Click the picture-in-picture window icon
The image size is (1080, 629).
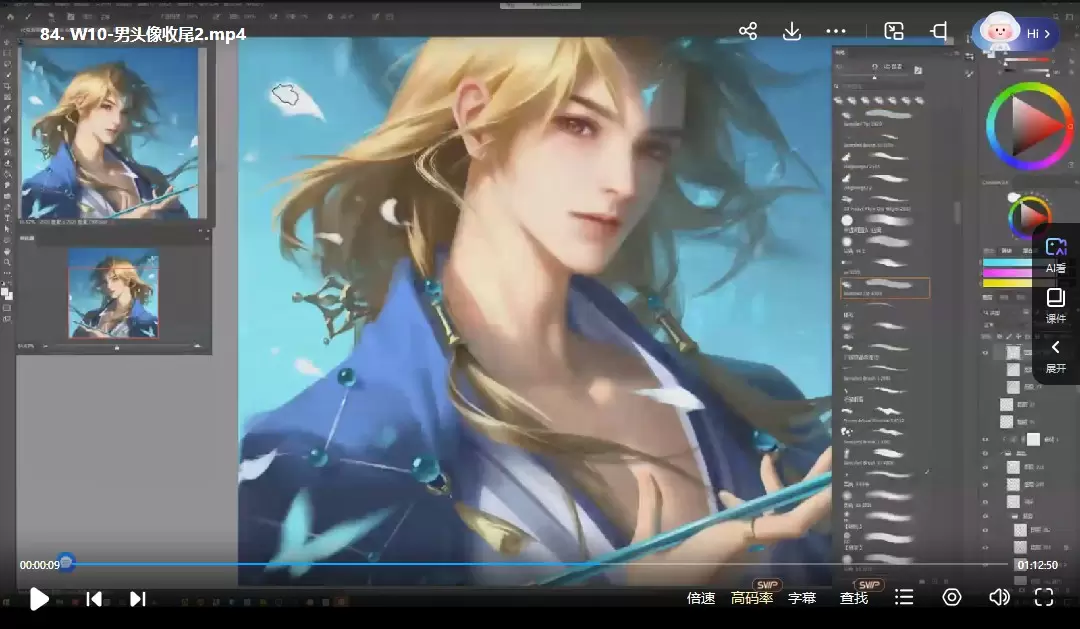[894, 31]
